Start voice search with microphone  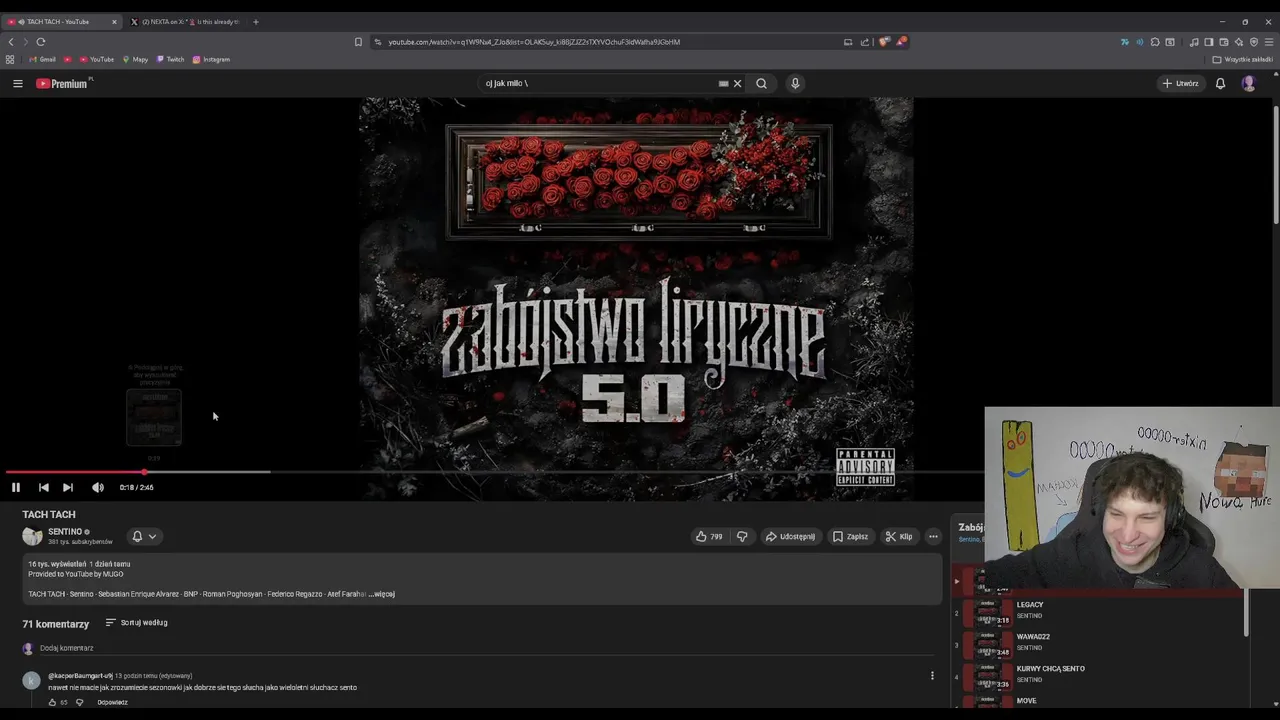(795, 83)
